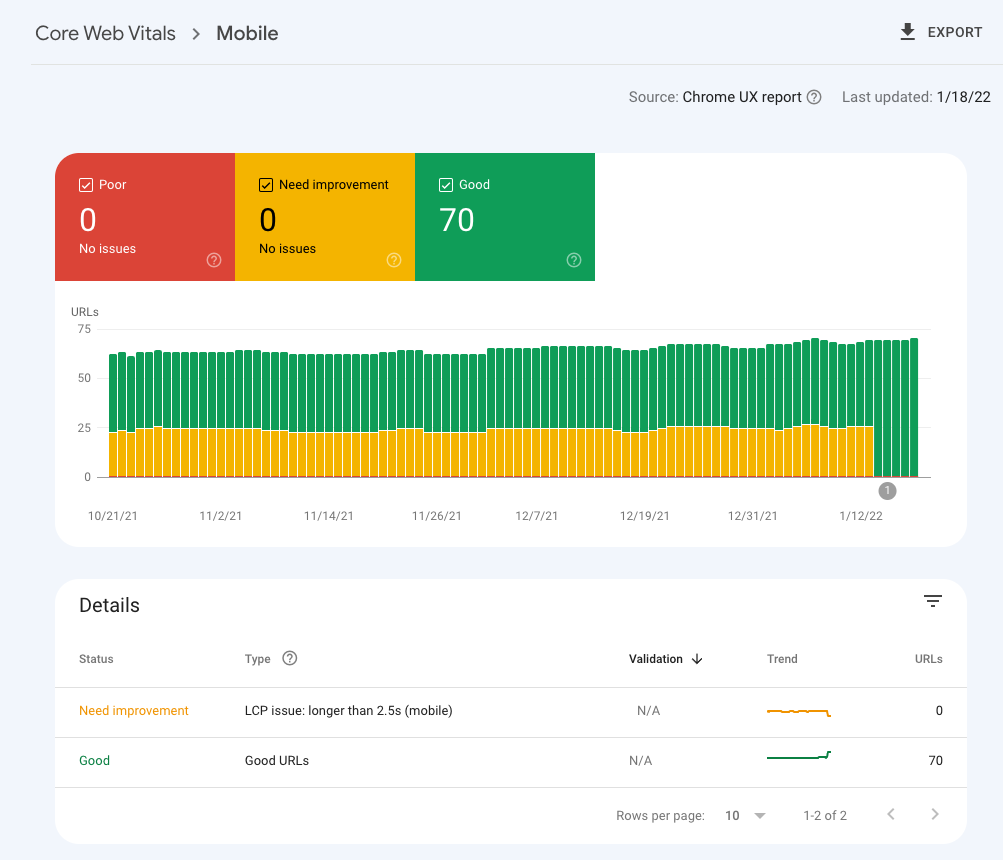Toggle the Need improvement checkbox
The height and width of the screenshot is (860, 1003).
pyautogui.click(x=266, y=185)
